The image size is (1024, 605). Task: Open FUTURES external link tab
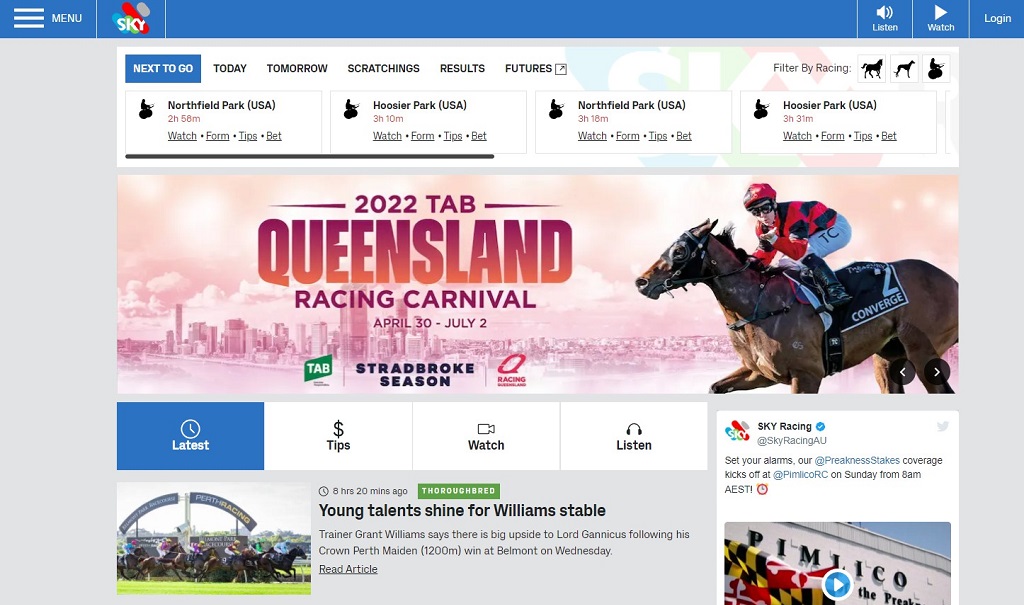point(536,69)
